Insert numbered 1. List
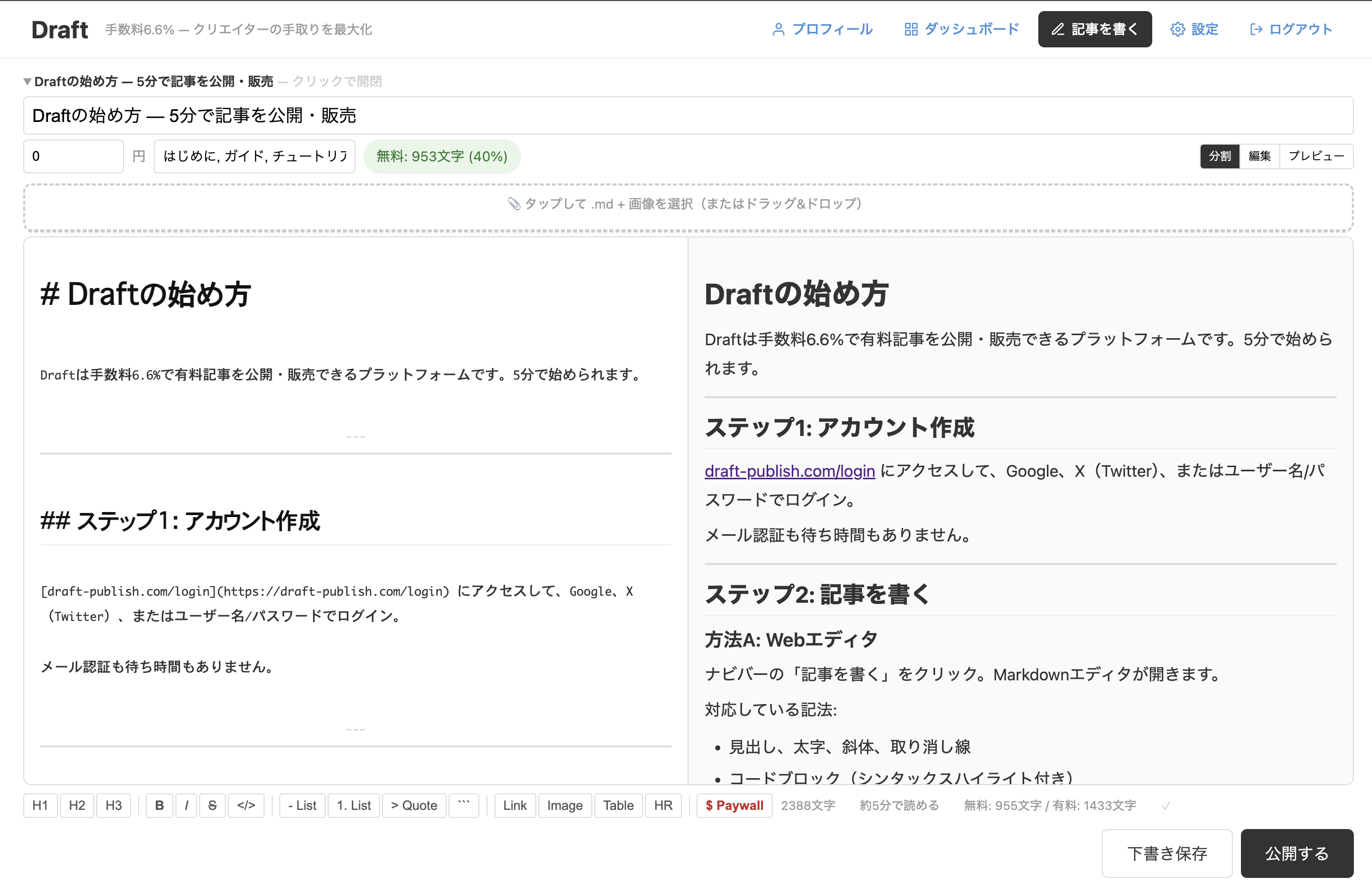 354,805
